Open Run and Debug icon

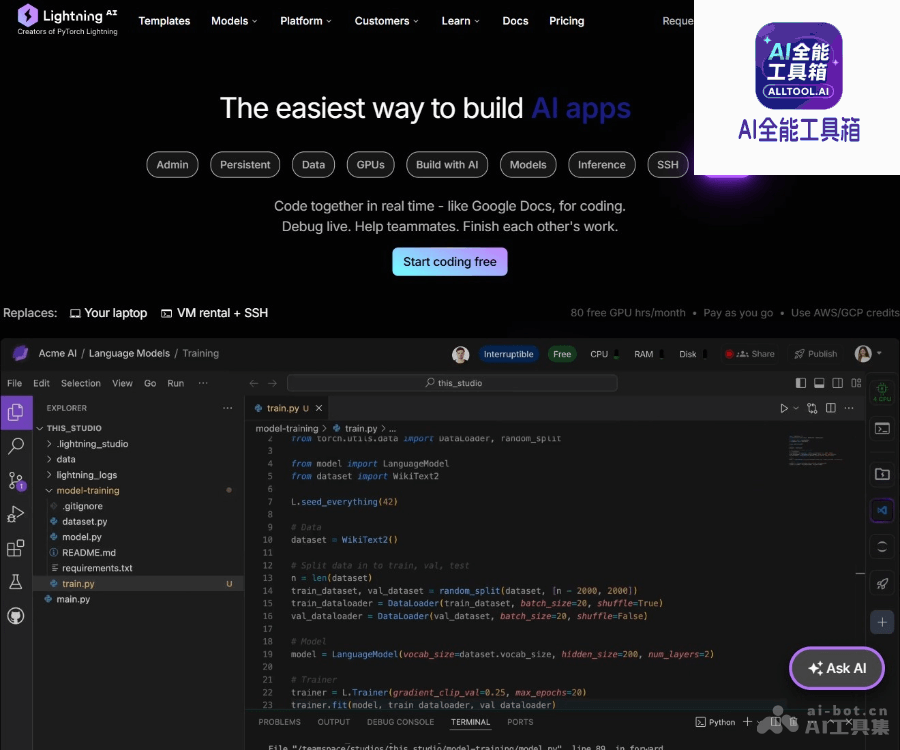tap(16, 514)
